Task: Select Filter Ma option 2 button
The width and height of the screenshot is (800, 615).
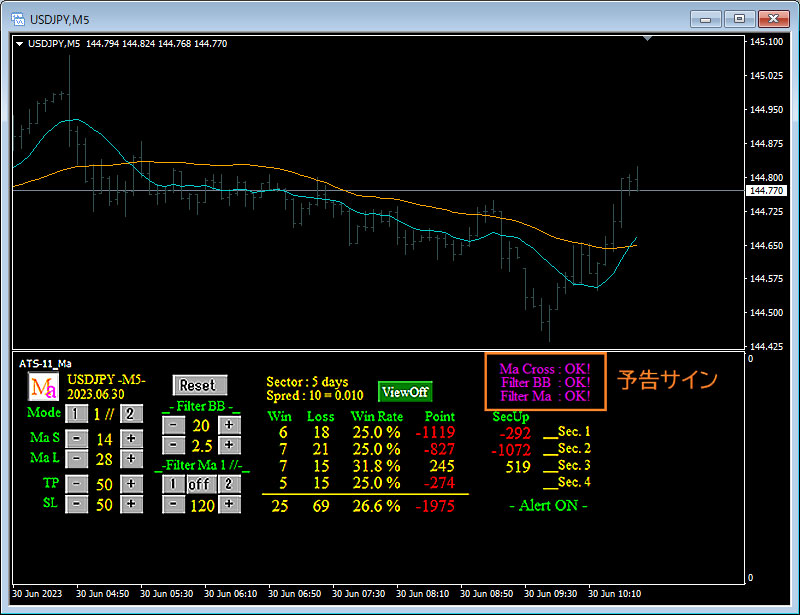Action: pos(229,484)
